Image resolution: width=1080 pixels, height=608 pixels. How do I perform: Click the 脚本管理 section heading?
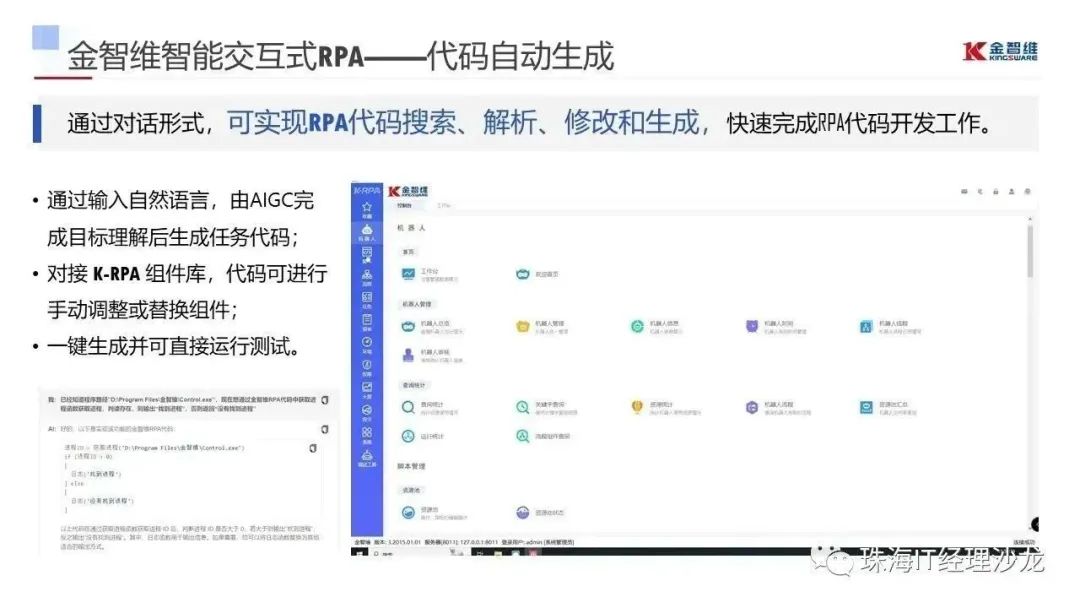[x=411, y=466]
